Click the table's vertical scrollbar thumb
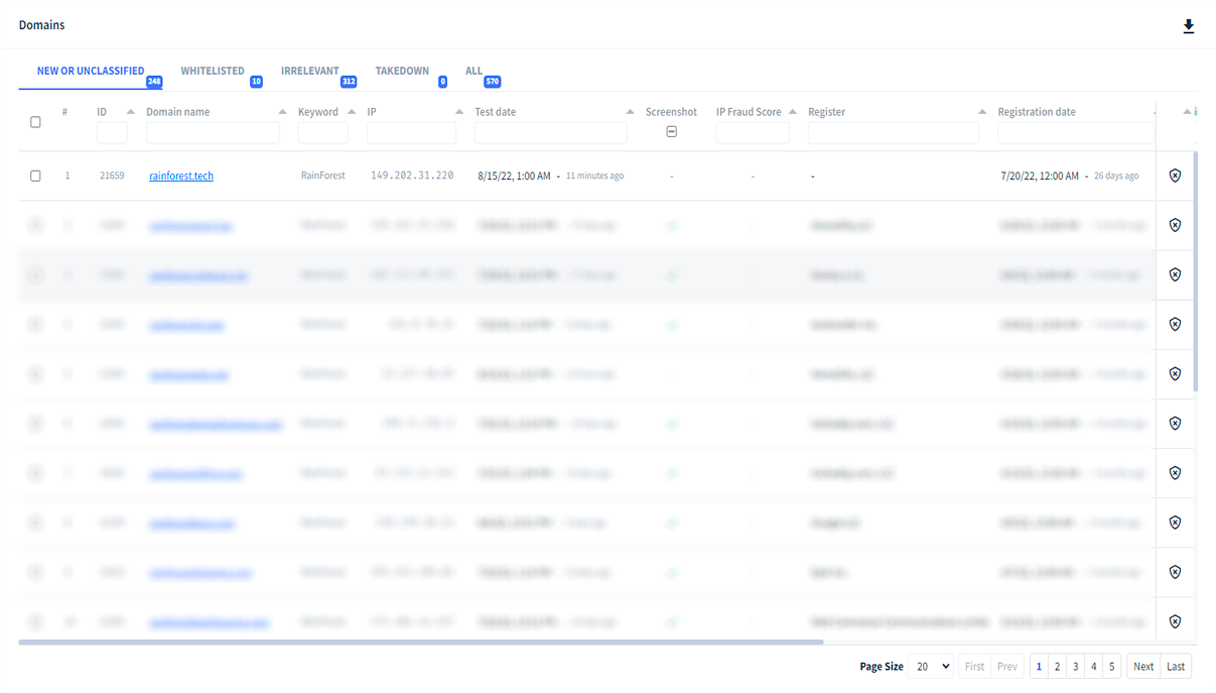1216x693 pixels. pyautogui.click(x=1196, y=270)
